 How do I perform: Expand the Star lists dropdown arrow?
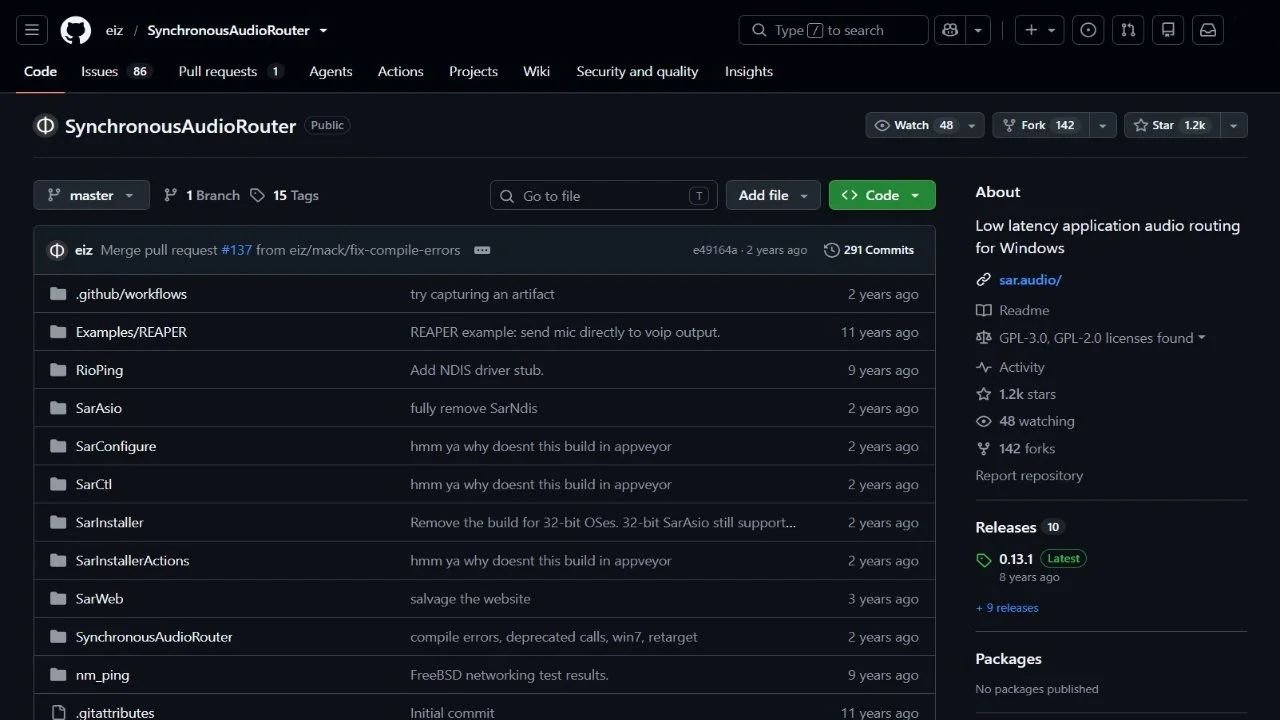point(1233,125)
